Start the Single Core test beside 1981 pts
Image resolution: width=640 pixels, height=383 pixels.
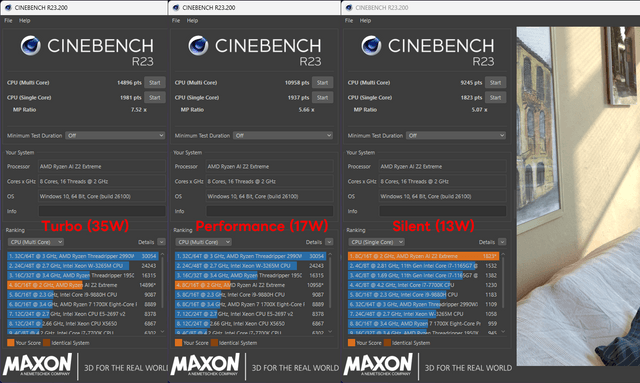(x=155, y=98)
